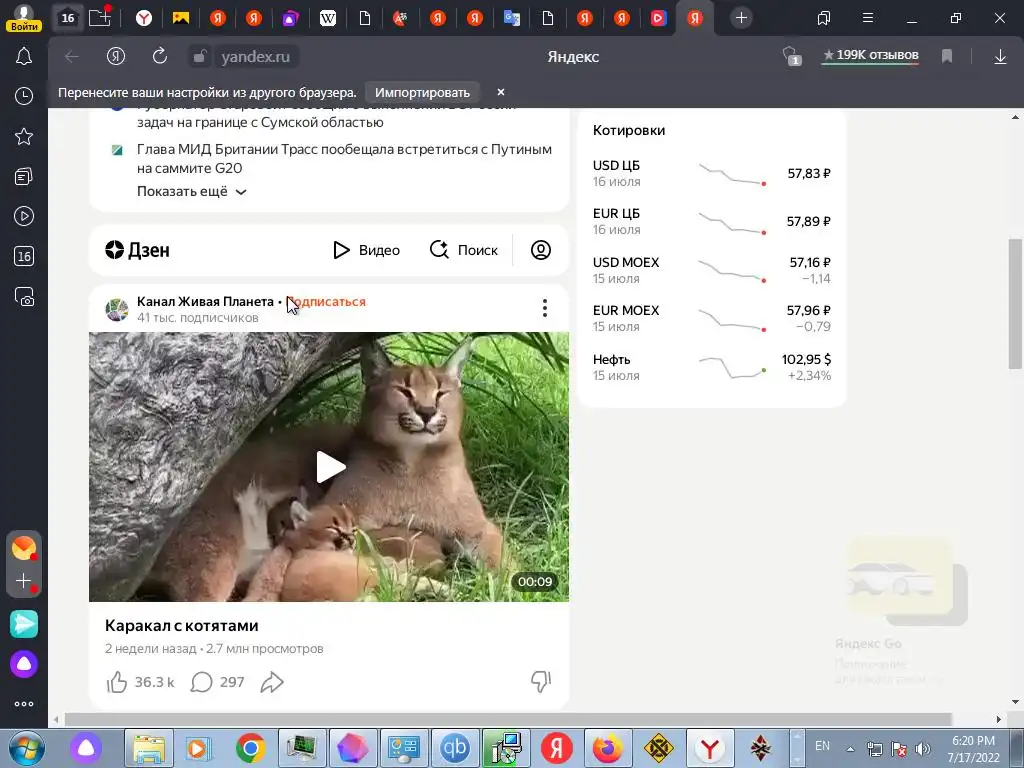Dismiss the settings import notification bar
The width and height of the screenshot is (1024, 768).
coord(501,92)
